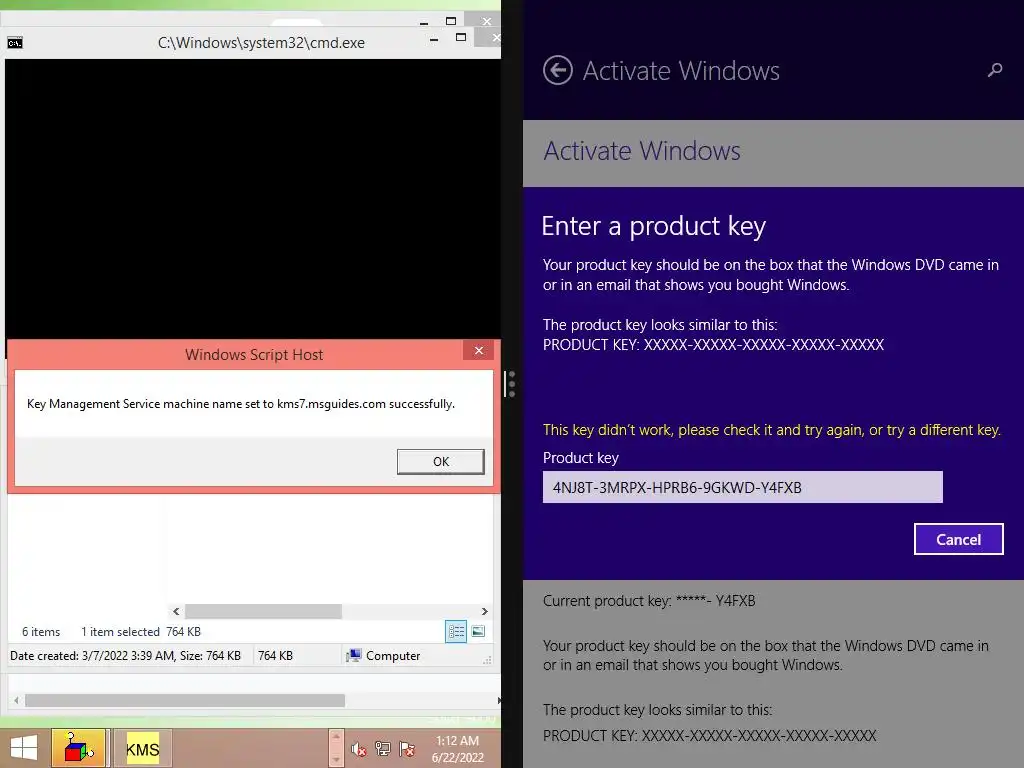The image size is (1024, 768).
Task: Switch Explorer to large icons view
Action: point(478,632)
